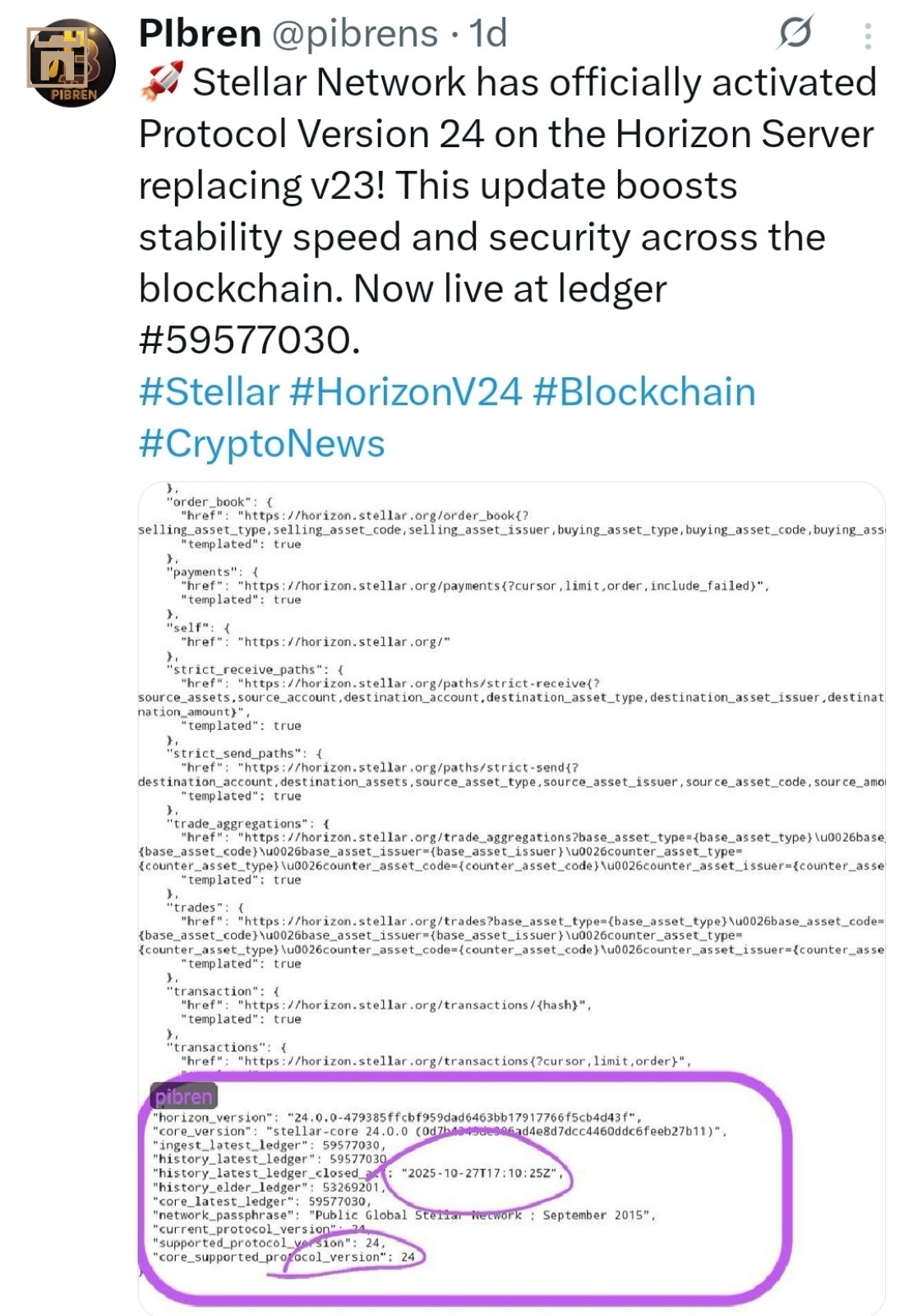Viewport: 913px width, 1316px height.
Task: Follow the #HorizonV24 hashtag link
Action: 406,392
